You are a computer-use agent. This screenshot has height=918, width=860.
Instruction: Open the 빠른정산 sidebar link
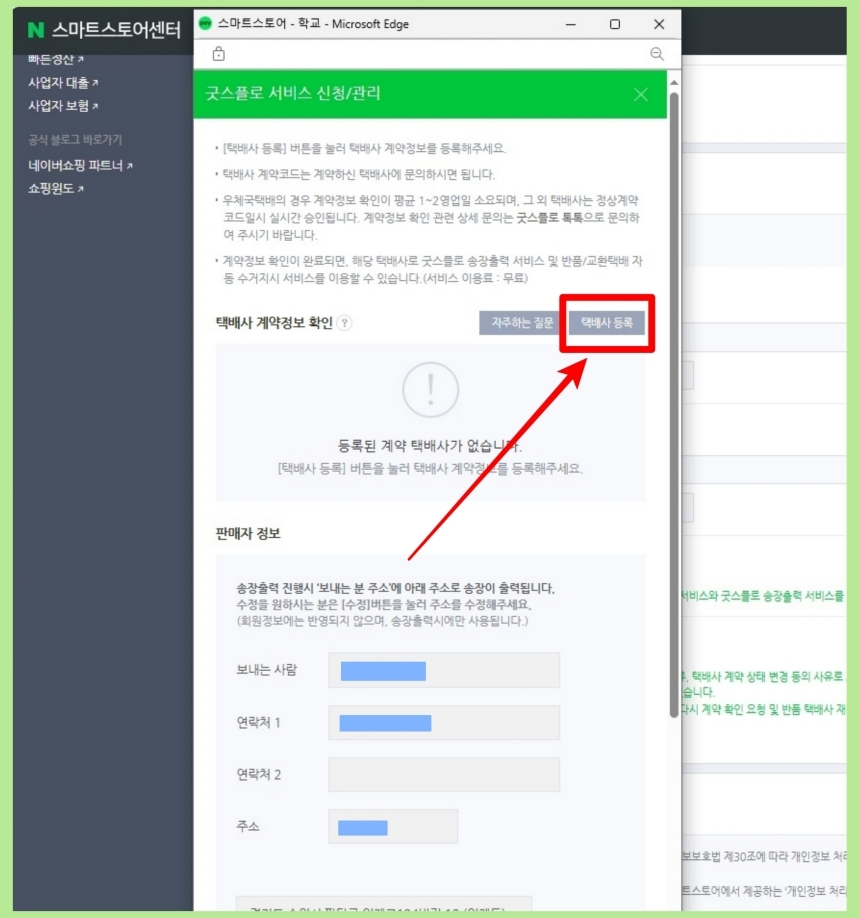coord(56,59)
